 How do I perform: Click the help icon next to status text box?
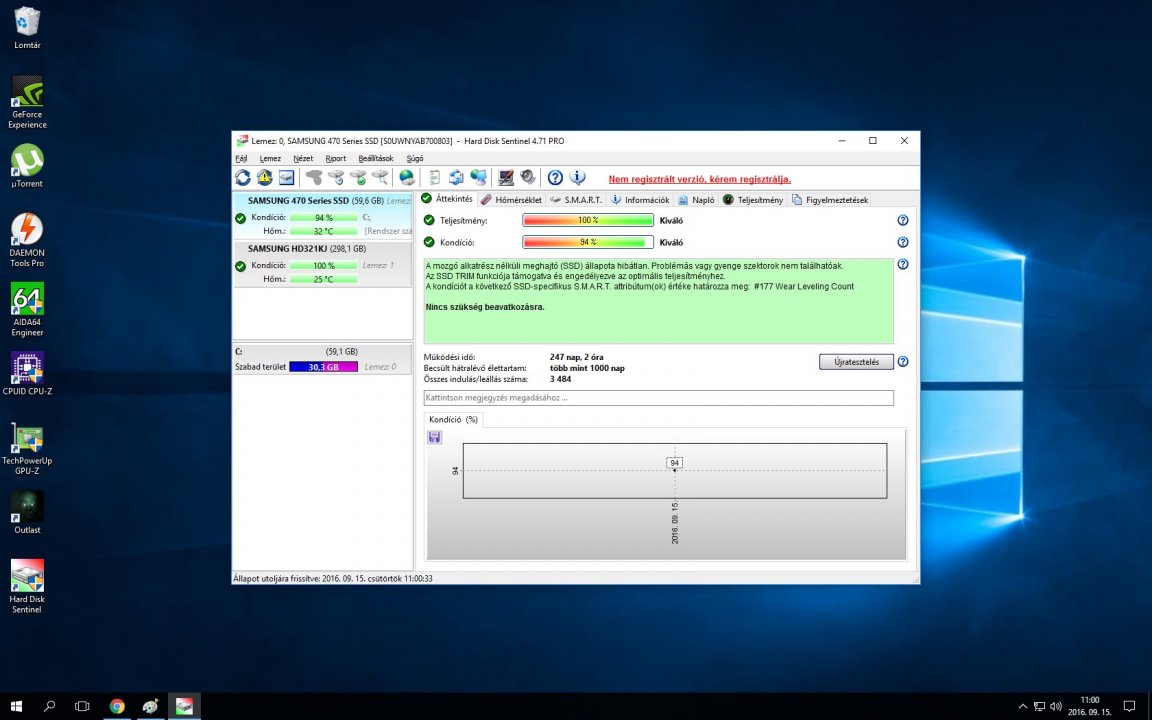pos(903,264)
